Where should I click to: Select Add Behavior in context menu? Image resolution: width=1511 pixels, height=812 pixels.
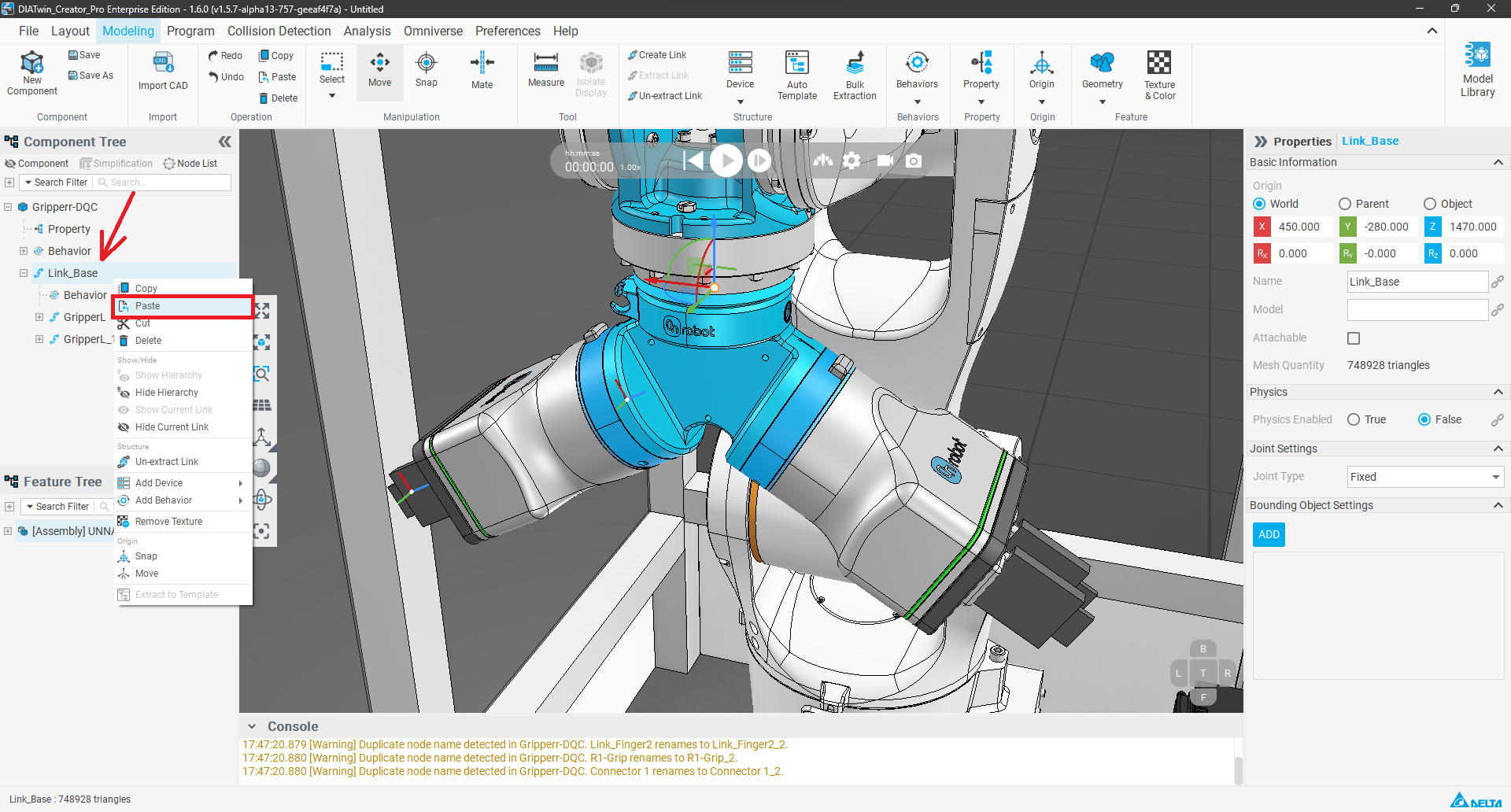pos(183,500)
